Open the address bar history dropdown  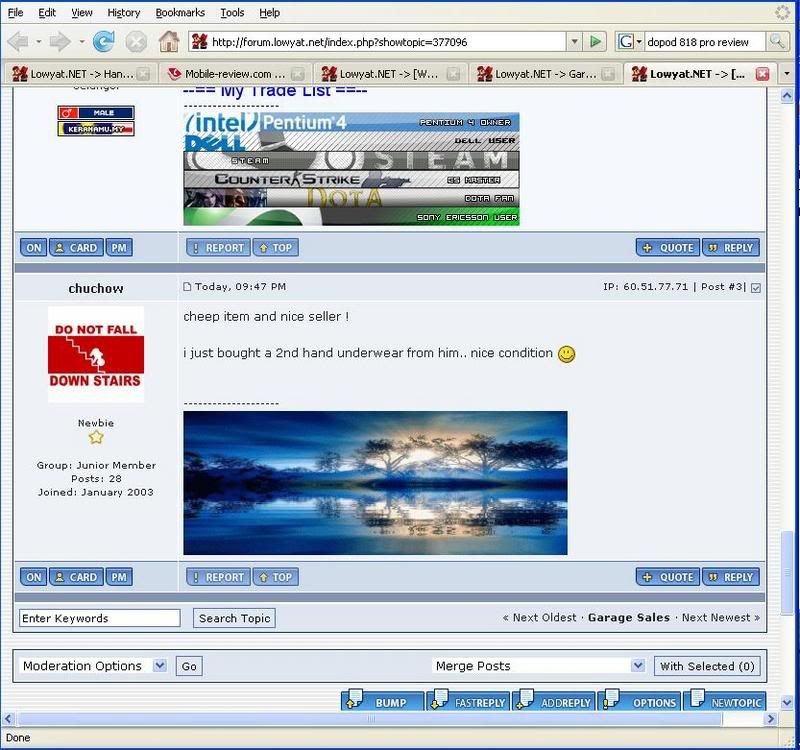(574, 42)
